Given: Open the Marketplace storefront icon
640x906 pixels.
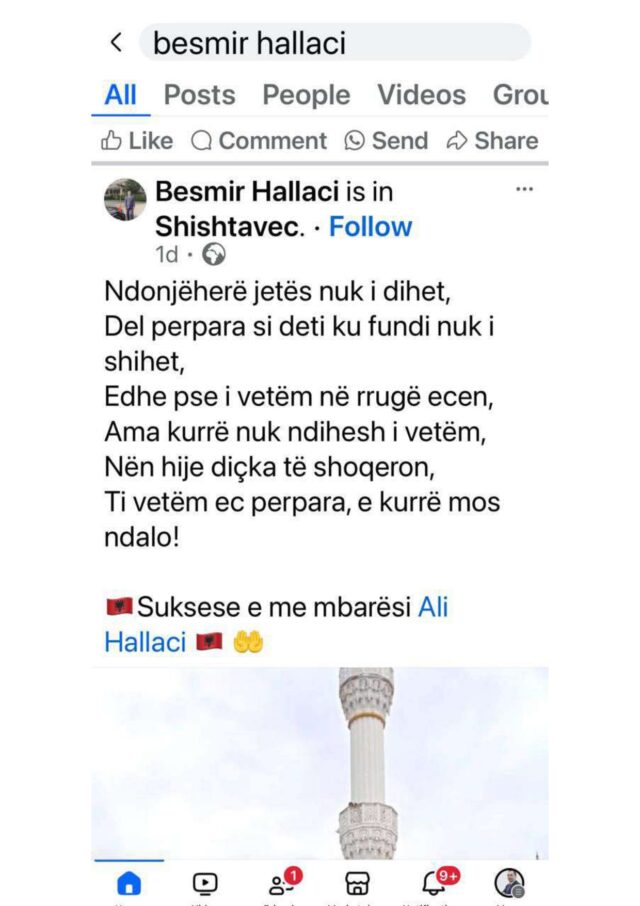Looking at the screenshot, I should point(357,883).
